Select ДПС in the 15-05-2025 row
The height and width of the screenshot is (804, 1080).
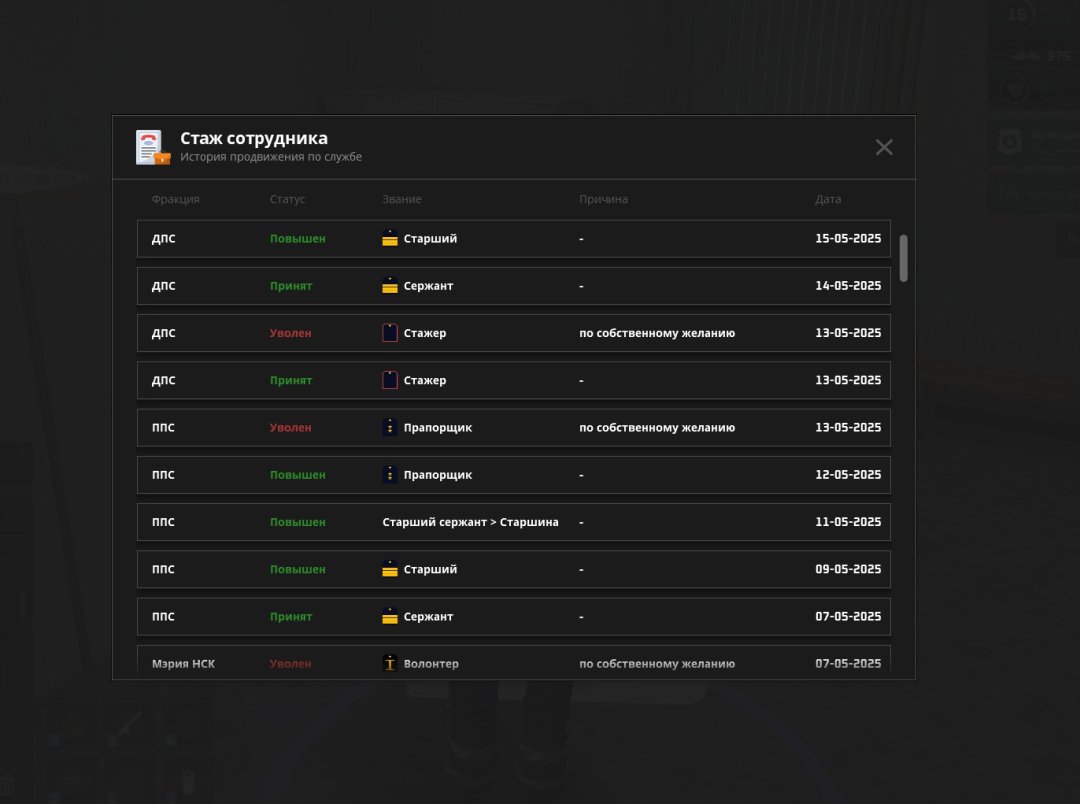pos(163,238)
